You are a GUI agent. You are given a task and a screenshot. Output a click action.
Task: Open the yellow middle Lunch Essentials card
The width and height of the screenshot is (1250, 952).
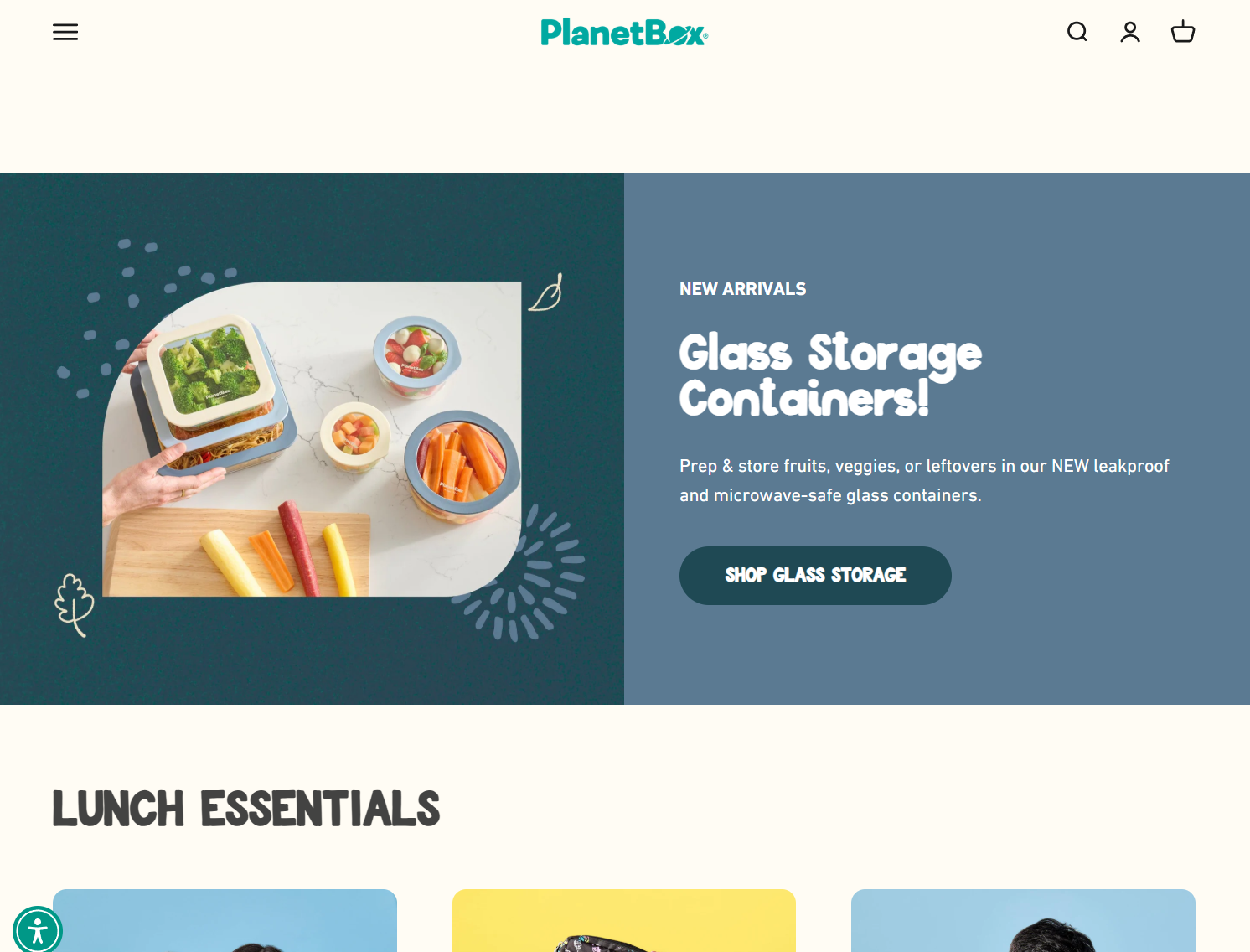[624, 920]
